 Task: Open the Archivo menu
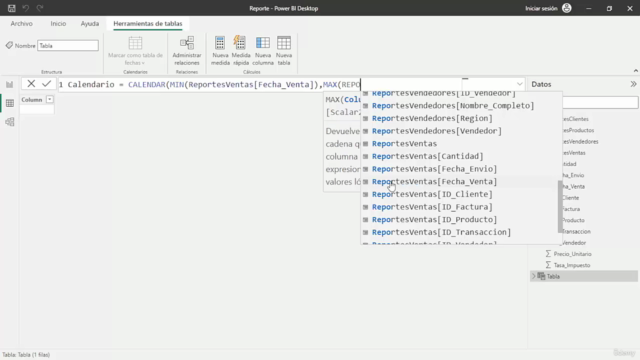point(22,24)
